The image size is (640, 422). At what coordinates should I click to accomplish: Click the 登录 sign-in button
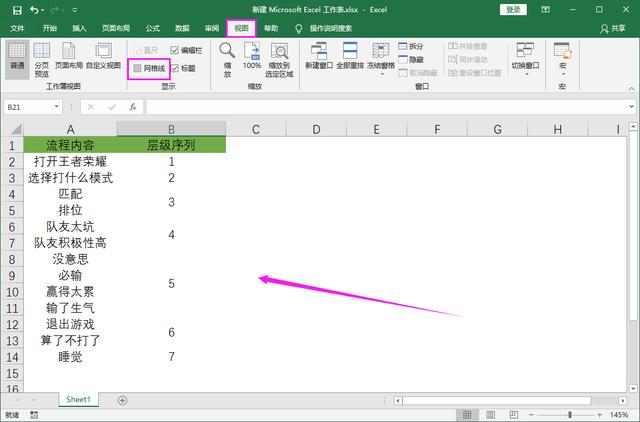point(513,10)
